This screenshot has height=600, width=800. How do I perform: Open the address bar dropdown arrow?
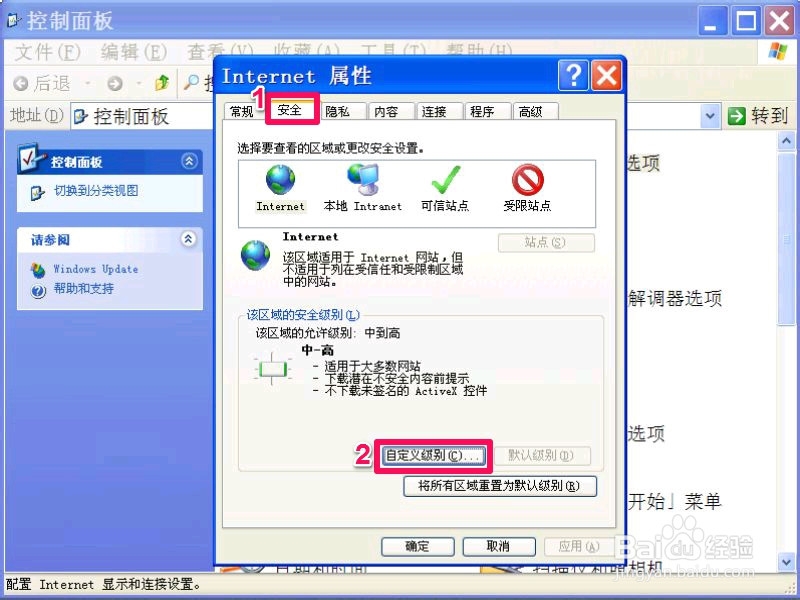click(710, 116)
